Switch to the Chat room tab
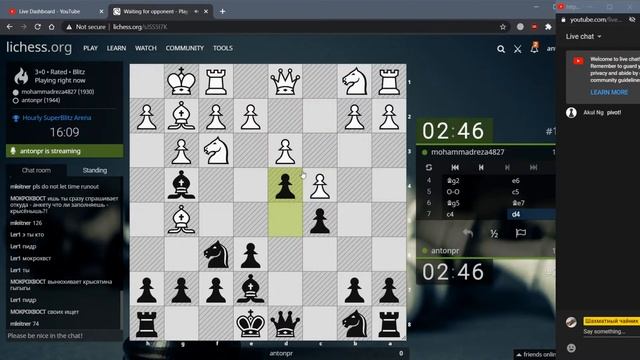Image resolution: width=640 pixels, height=360 pixels. pos(36,170)
